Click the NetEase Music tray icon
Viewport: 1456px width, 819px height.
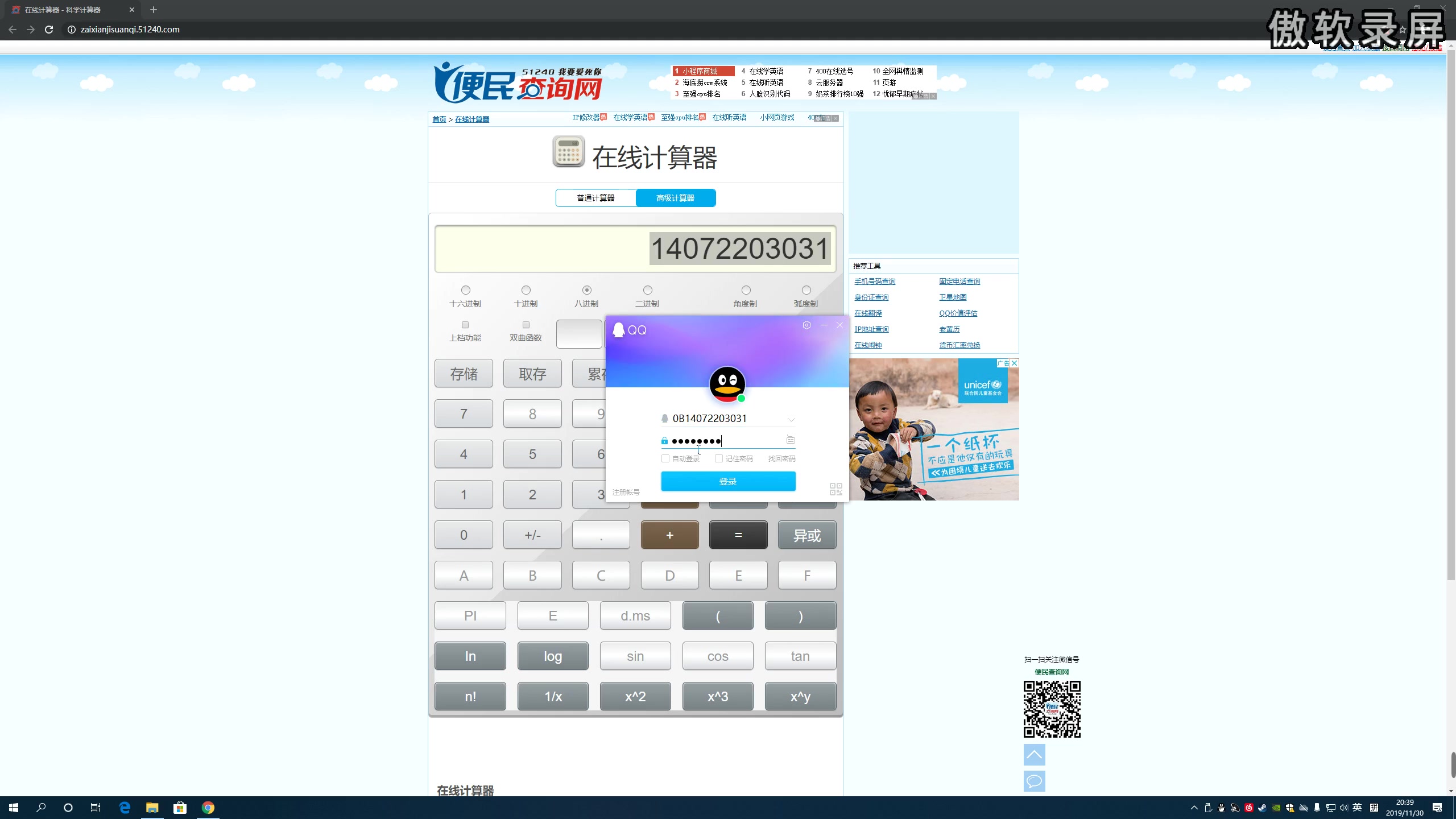coord(1249,808)
